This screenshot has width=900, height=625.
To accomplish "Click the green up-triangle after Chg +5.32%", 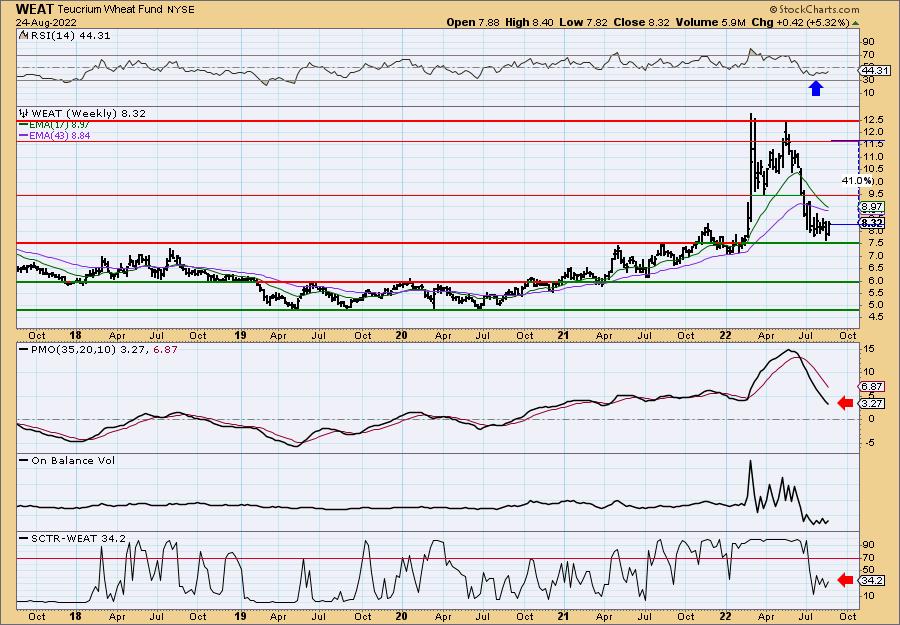I will click(x=856, y=22).
